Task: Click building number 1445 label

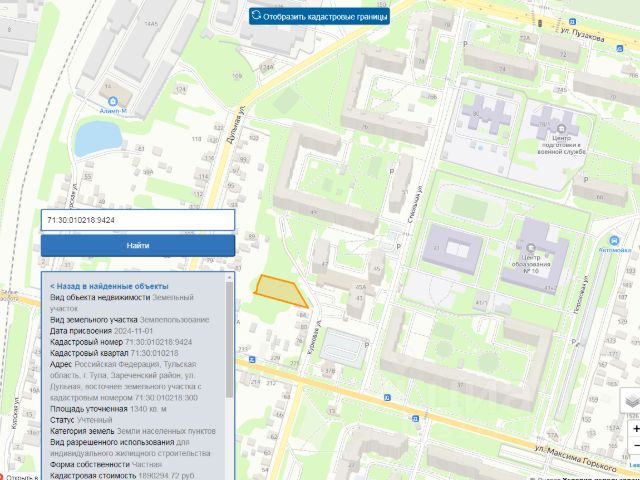Action: point(151,24)
